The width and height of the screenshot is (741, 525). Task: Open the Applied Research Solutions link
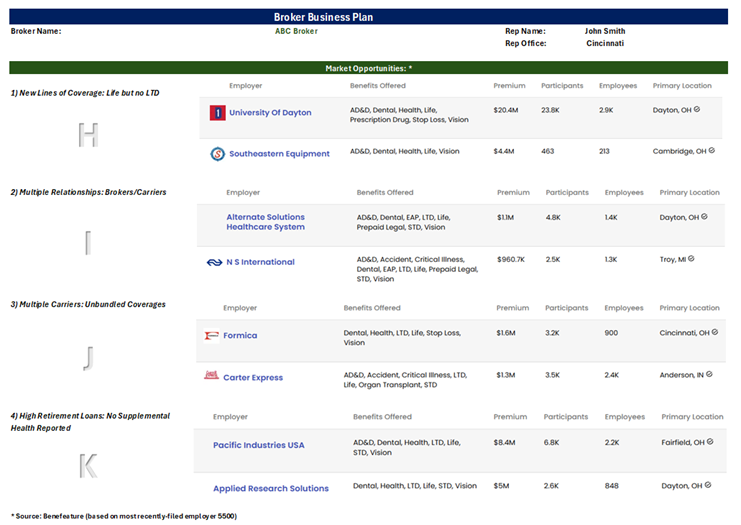271,489
